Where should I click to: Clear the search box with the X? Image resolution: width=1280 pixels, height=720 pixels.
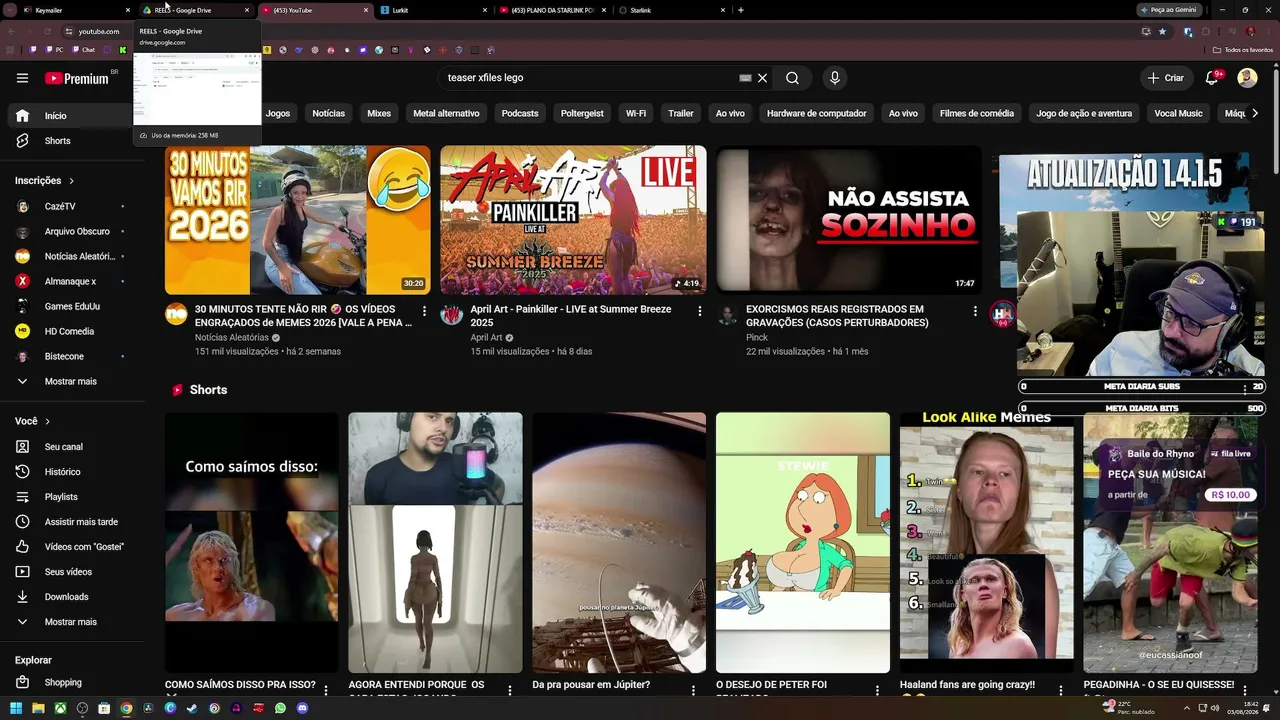pyautogui.click(x=762, y=78)
